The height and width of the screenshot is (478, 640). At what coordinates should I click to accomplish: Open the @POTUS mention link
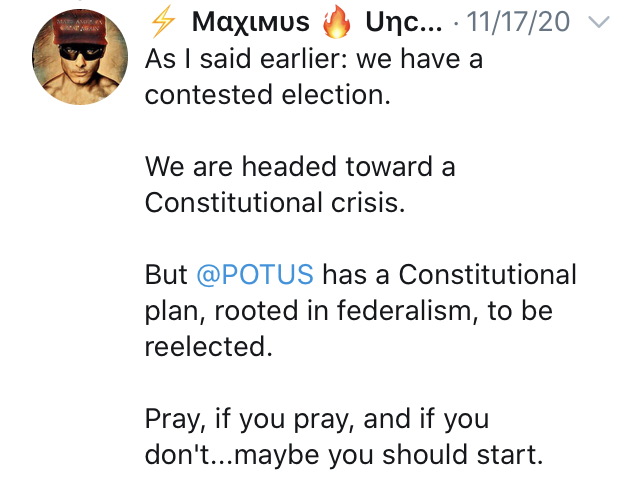pyautogui.click(x=255, y=274)
